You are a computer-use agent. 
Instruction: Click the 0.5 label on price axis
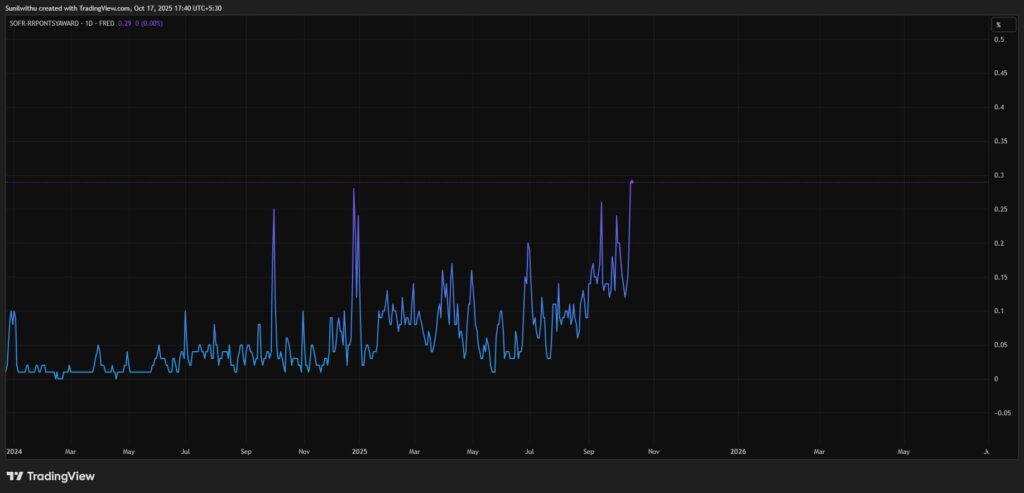[998, 39]
